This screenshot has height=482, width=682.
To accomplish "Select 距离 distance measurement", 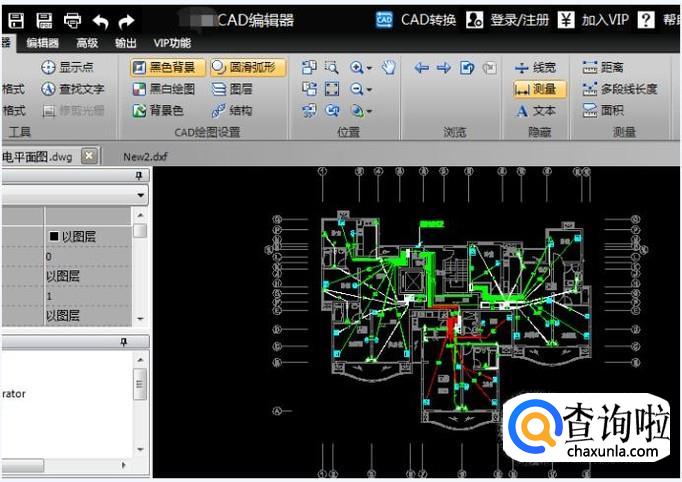I will (603, 67).
